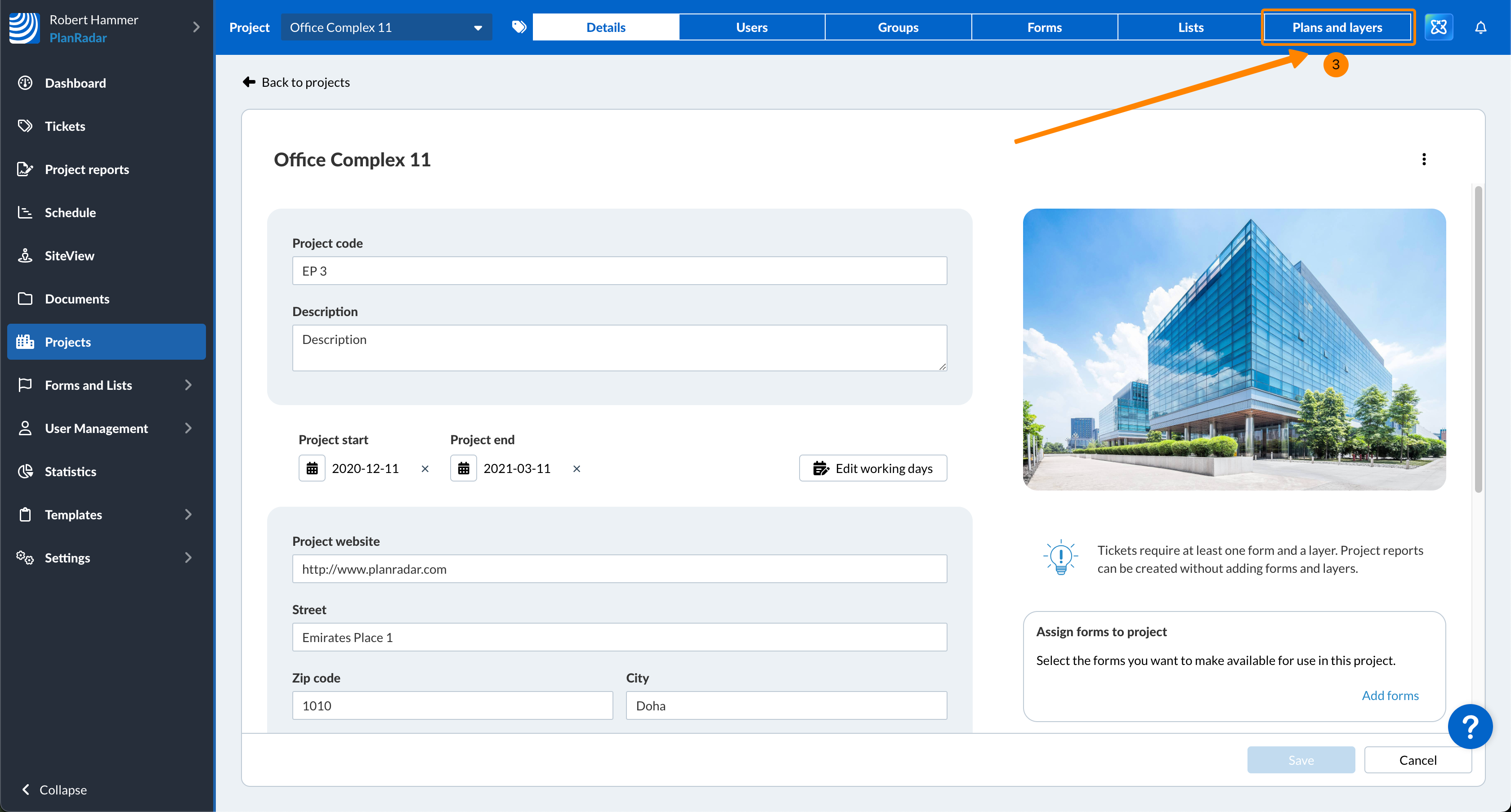This screenshot has width=1511, height=812.
Task: Switch to the Users tab
Action: coord(751,27)
